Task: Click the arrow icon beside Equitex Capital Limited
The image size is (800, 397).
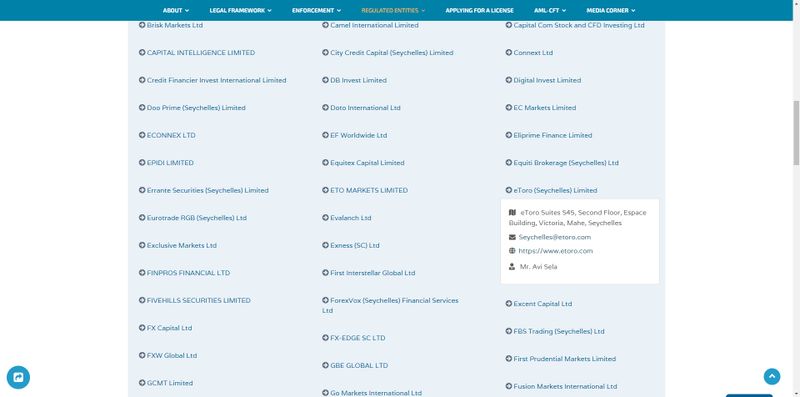Action: click(326, 163)
